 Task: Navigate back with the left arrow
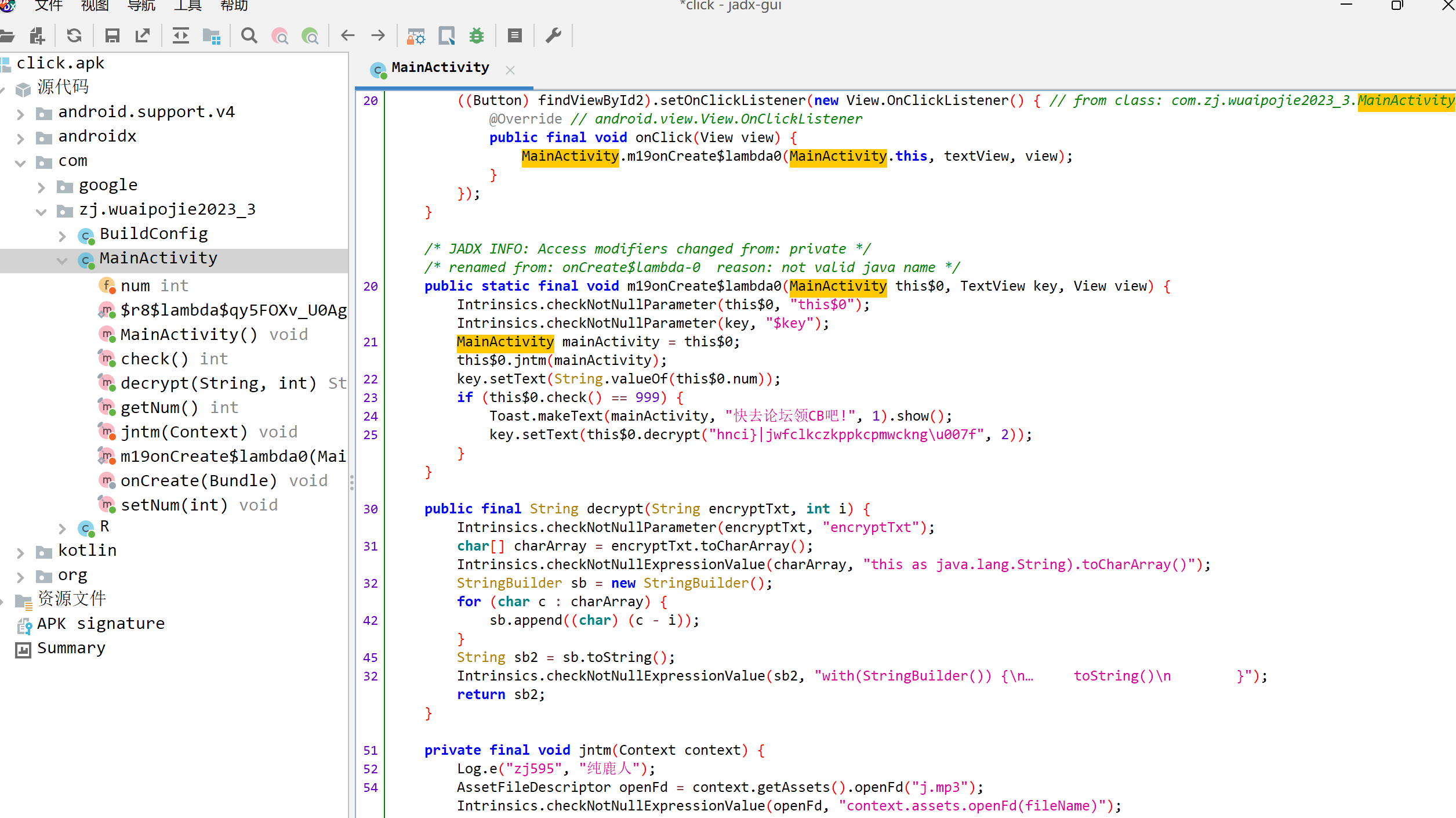pos(348,36)
